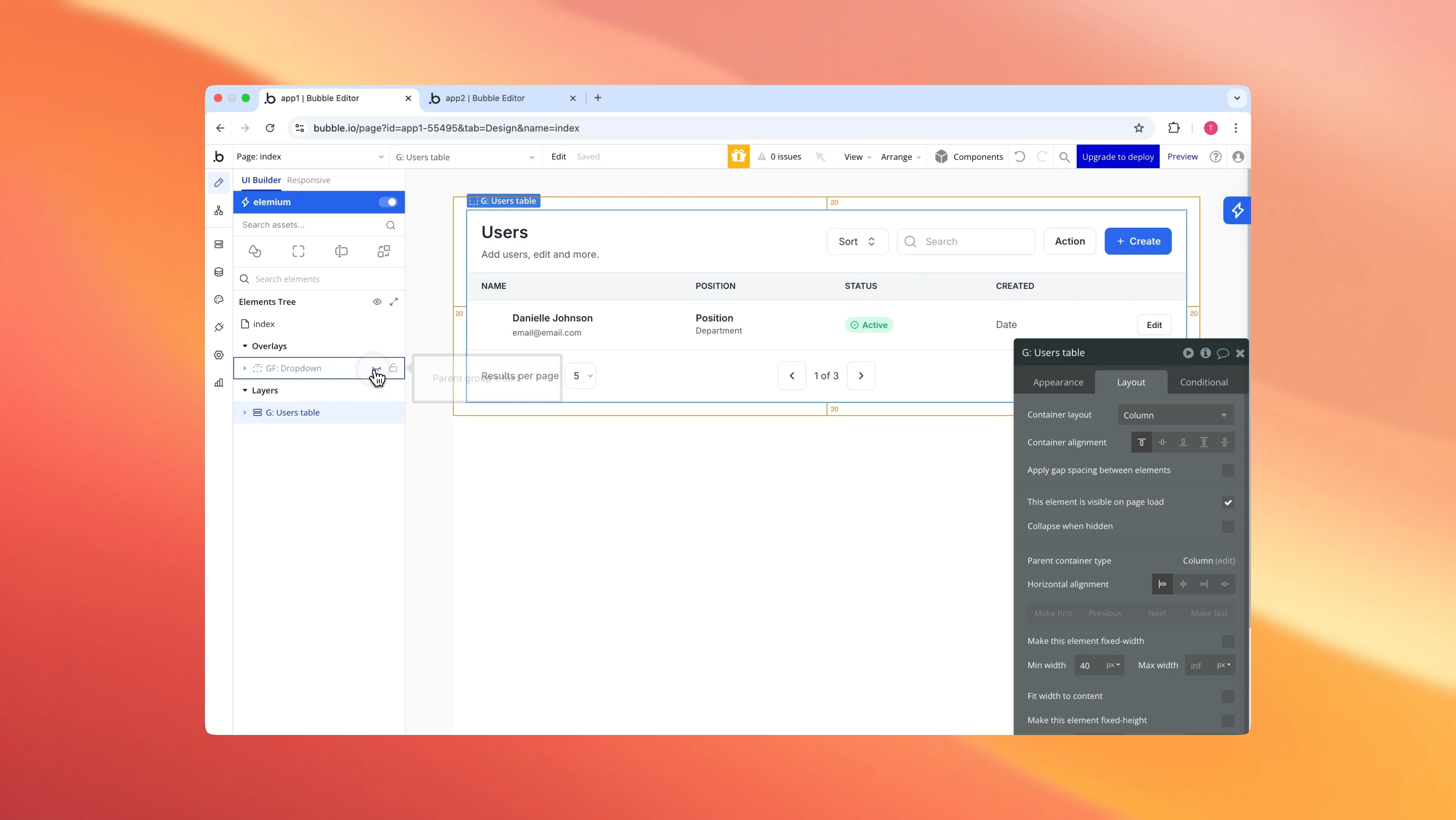Select the grid components asset icon
This screenshot has height=820, width=1456.
tap(384, 251)
